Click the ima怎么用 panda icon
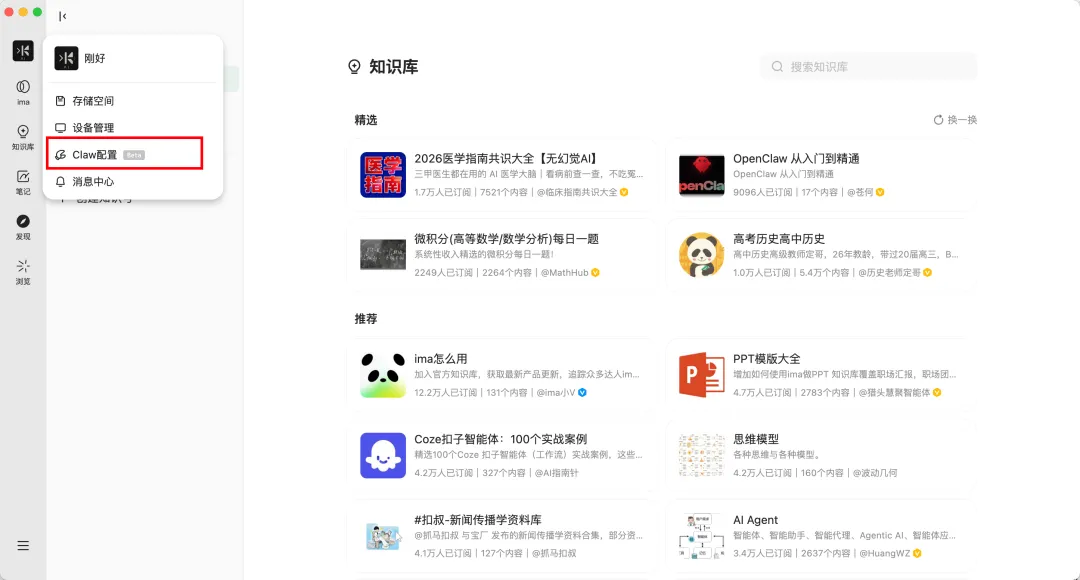This screenshot has width=1080, height=580. (x=382, y=375)
